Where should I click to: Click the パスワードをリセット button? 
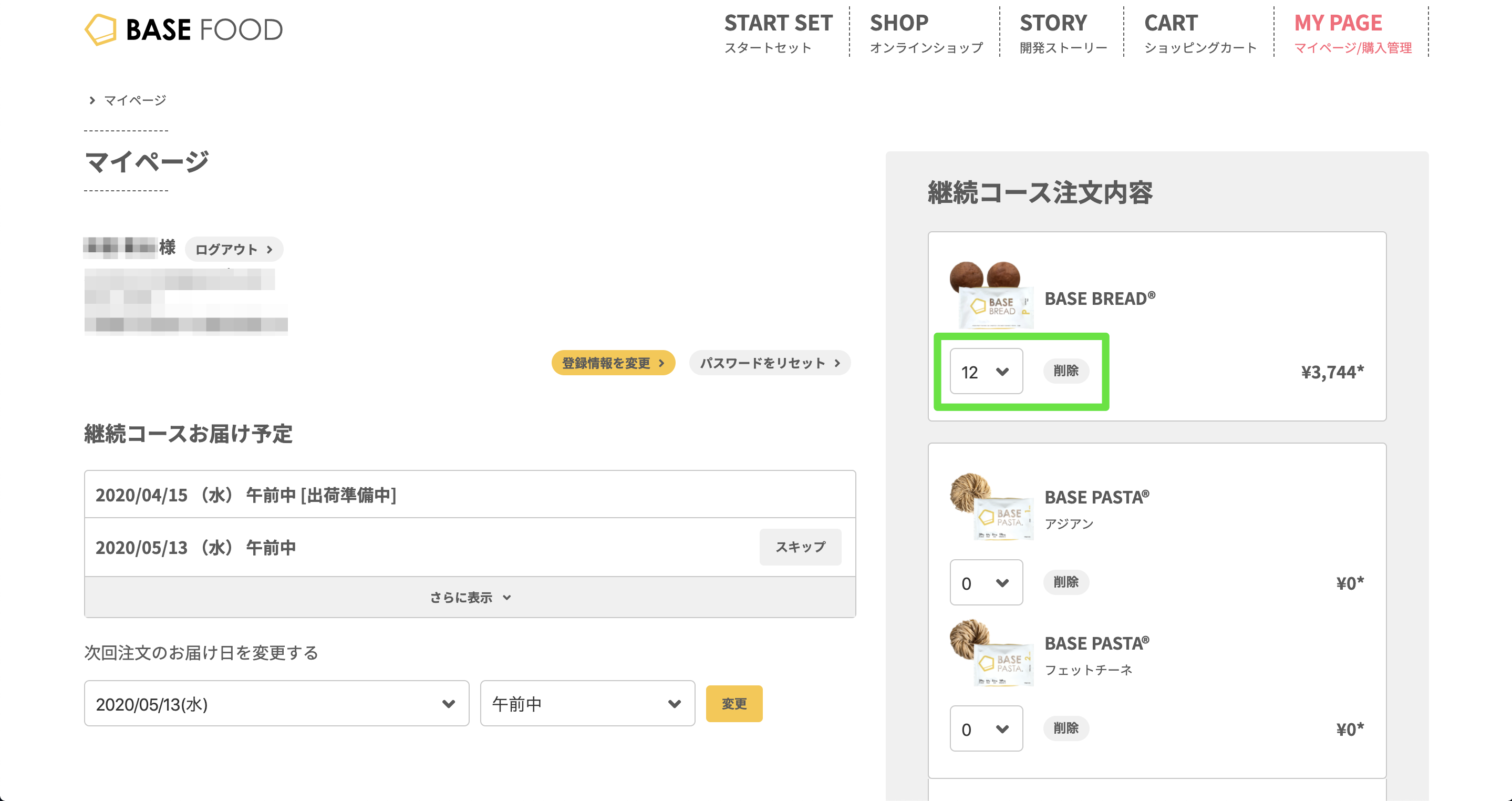(x=770, y=363)
